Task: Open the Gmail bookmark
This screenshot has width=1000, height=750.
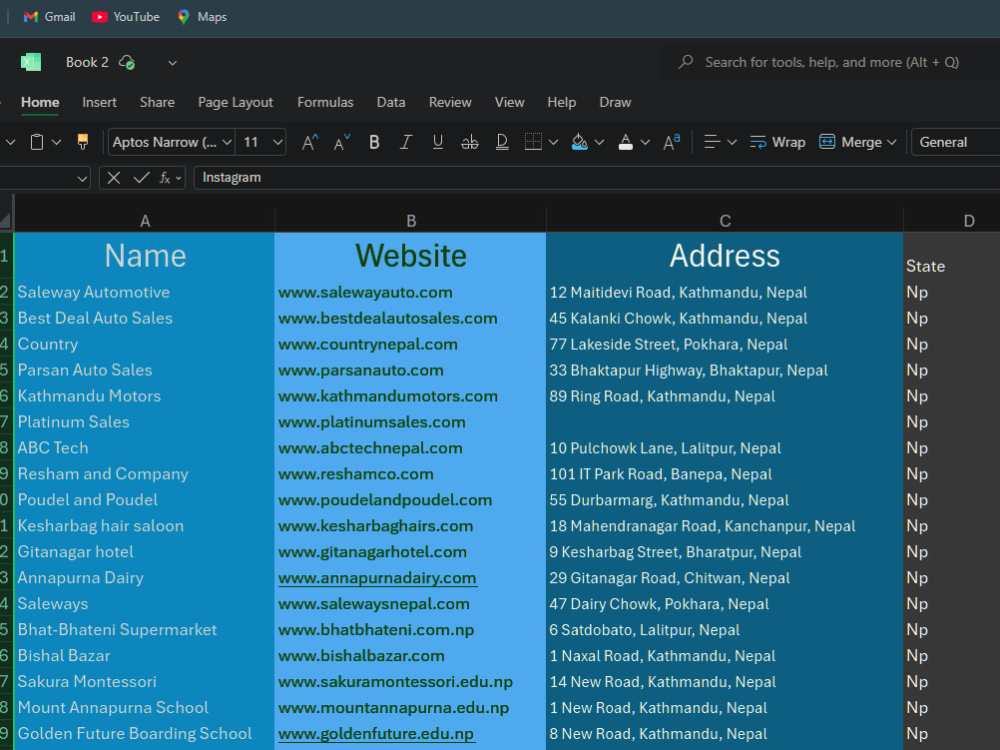Action: coord(49,17)
